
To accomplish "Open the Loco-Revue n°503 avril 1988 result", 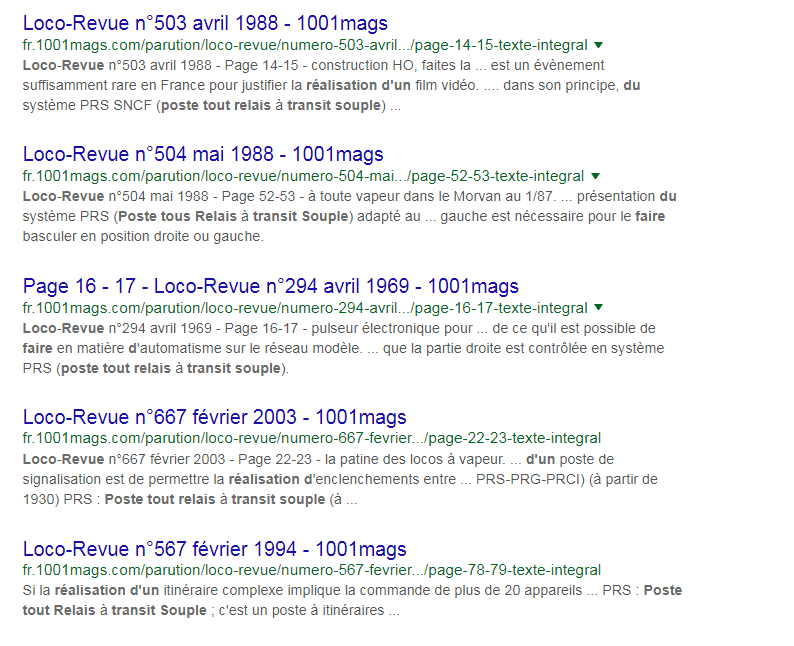I will pyautogui.click(x=205, y=23).
